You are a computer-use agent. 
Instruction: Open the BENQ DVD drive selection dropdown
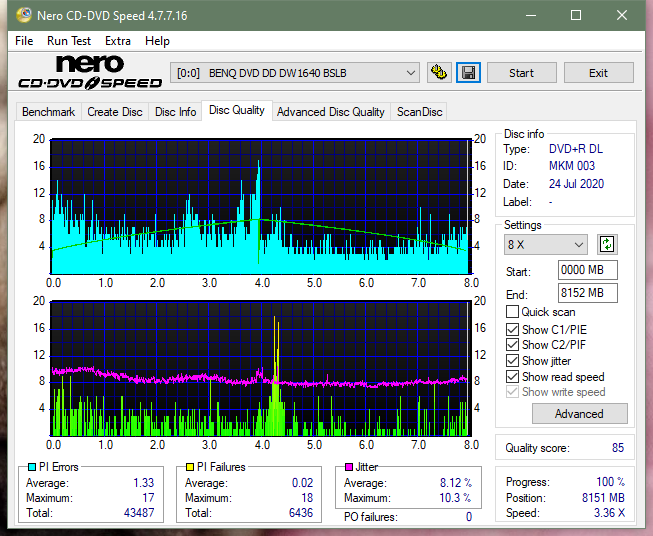[x=295, y=73]
